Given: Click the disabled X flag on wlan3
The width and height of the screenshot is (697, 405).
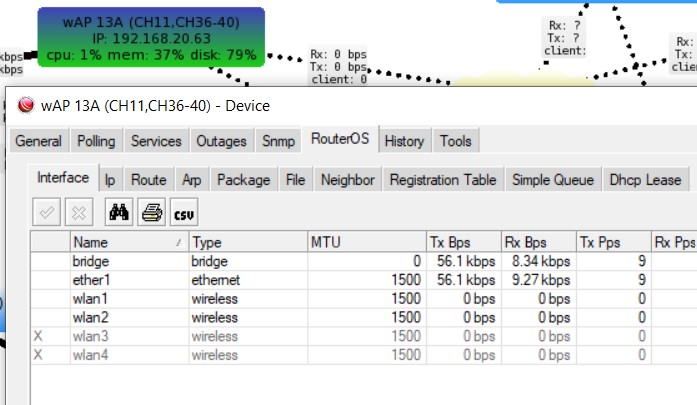Looking at the screenshot, I should pyautogui.click(x=38, y=336).
